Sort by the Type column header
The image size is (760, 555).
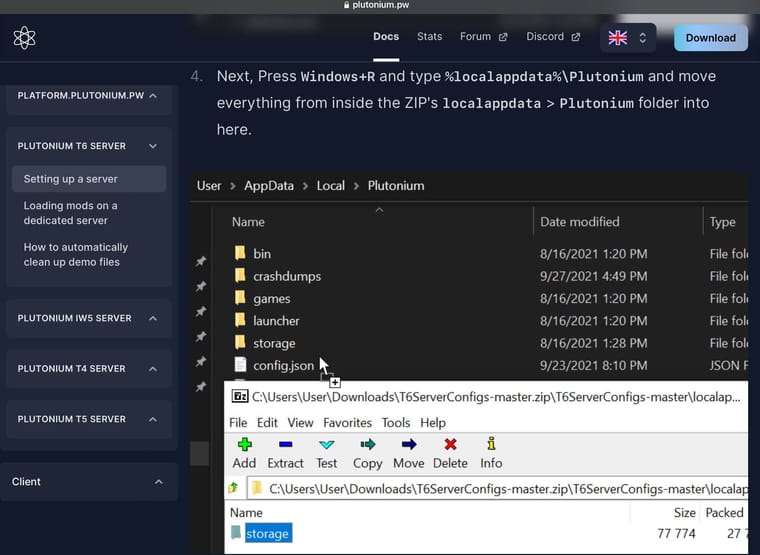point(722,222)
